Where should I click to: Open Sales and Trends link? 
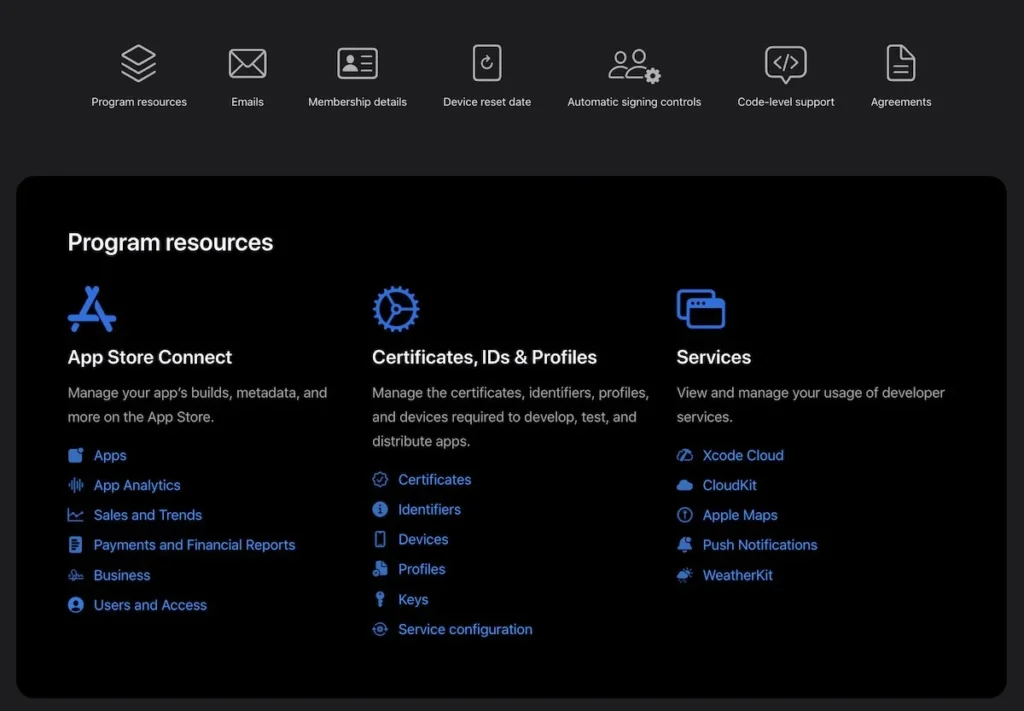coord(148,515)
